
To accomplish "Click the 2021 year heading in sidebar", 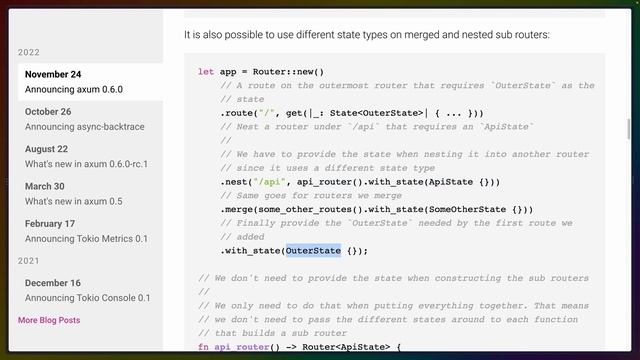I will click(x=29, y=261).
